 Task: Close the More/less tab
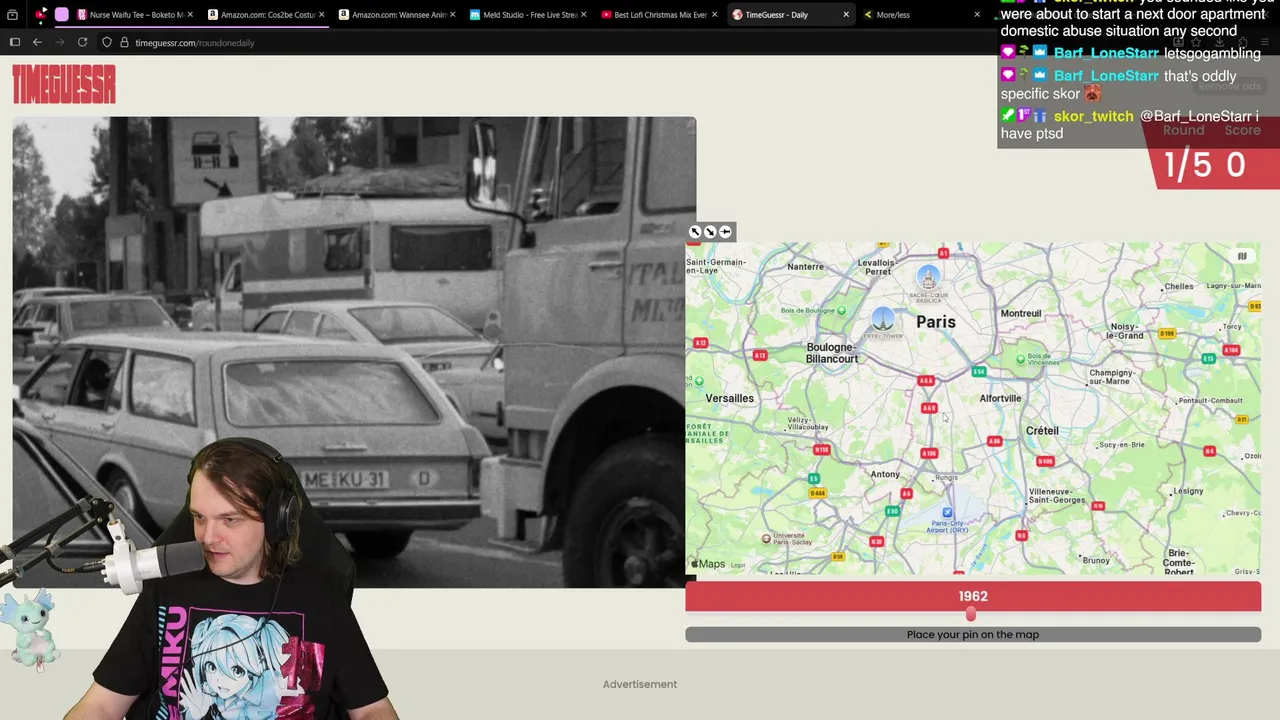pyautogui.click(x=977, y=15)
